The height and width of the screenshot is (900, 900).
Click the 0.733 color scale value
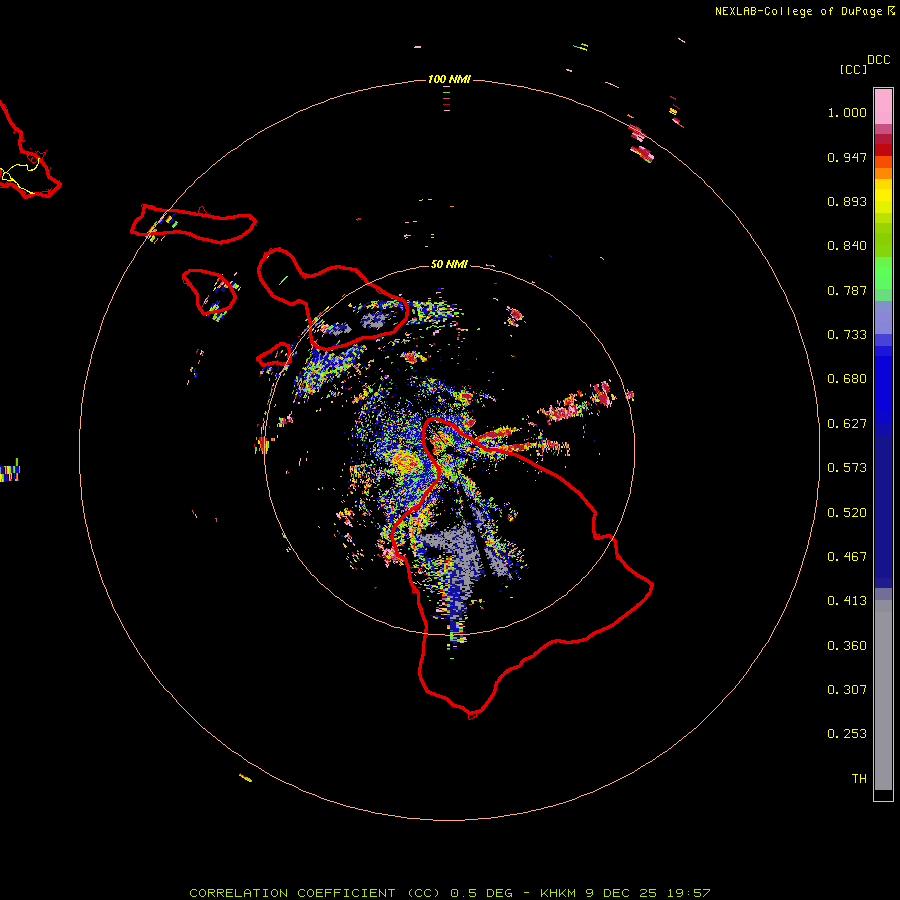(x=847, y=335)
